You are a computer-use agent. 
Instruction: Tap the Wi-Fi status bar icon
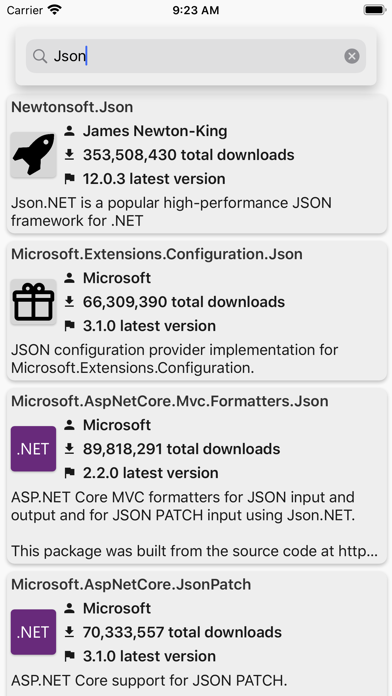tap(55, 10)
